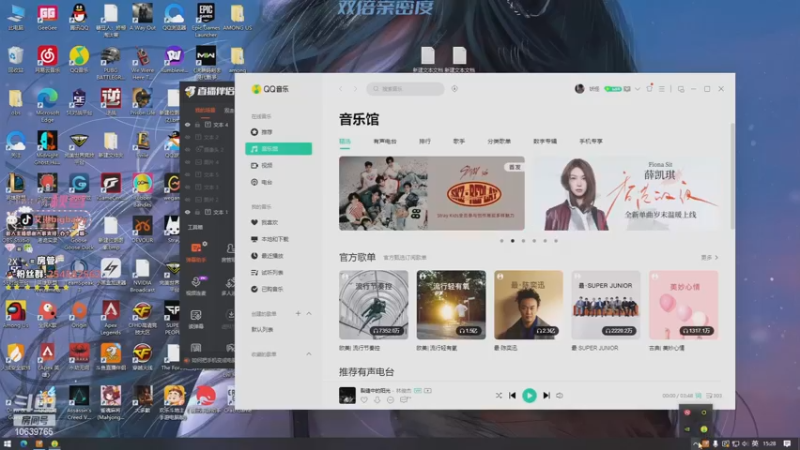The height and width of the screenshot is (450, 800).
Task: Like the current song with heart icon
Action: (x=364, y=401)
